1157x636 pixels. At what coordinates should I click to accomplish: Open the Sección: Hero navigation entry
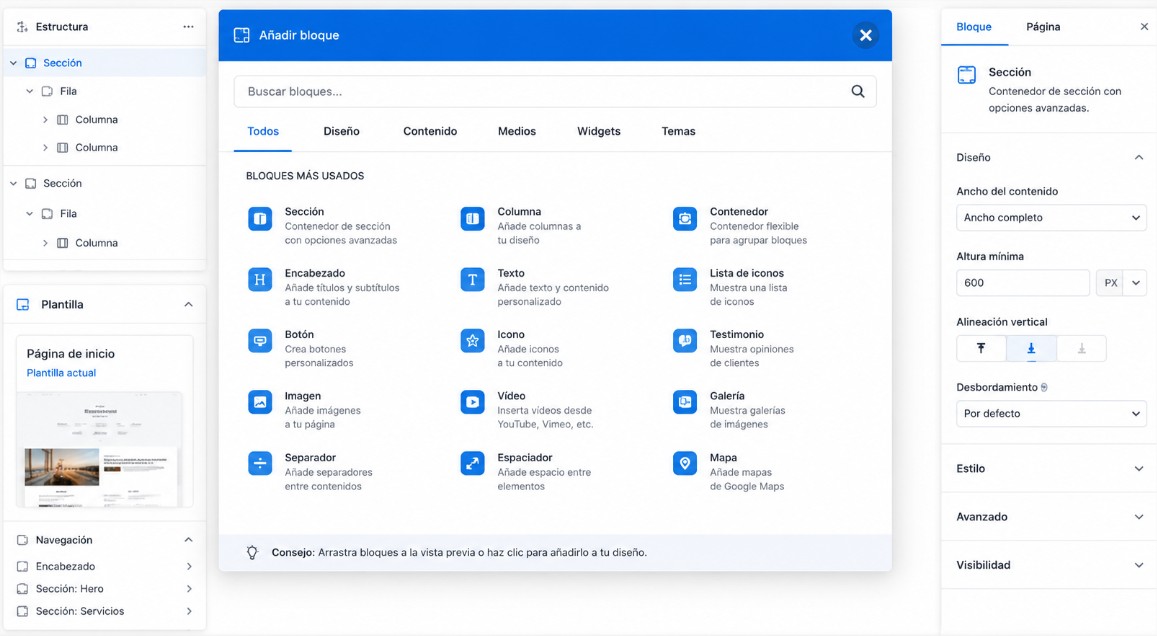coord(104,589)
